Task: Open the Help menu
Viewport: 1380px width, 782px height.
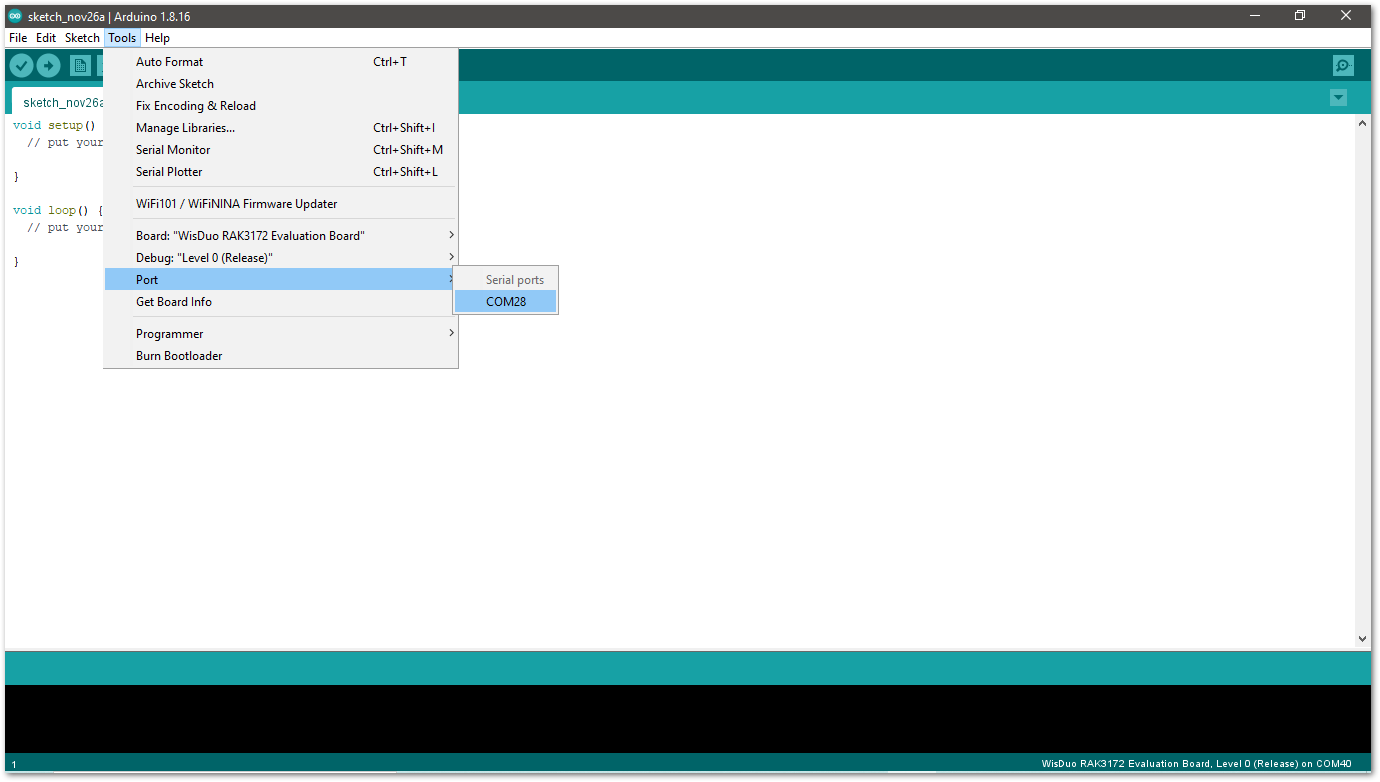Action: (x=157, y=38)
